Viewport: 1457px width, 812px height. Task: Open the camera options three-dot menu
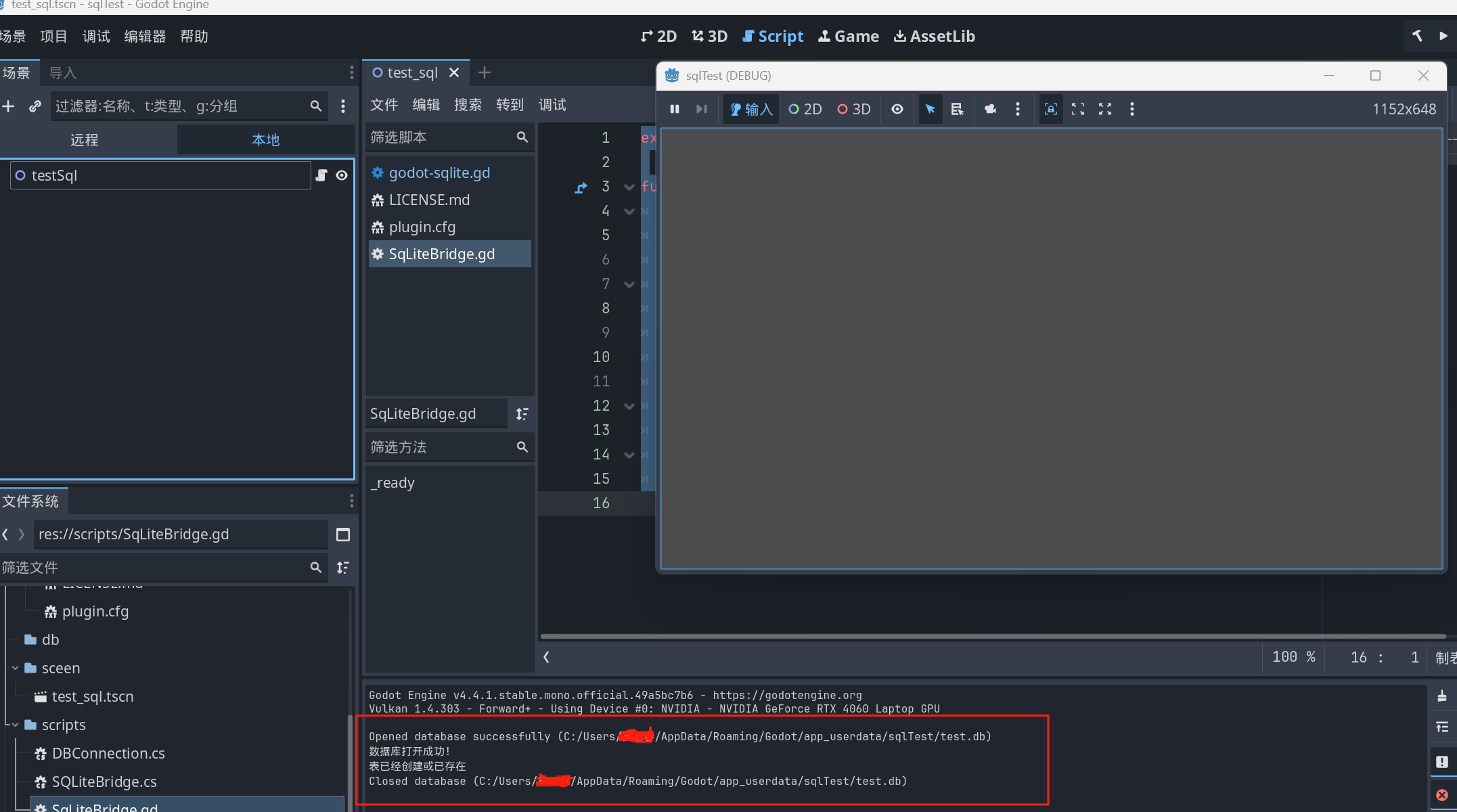click(1017, 109)
